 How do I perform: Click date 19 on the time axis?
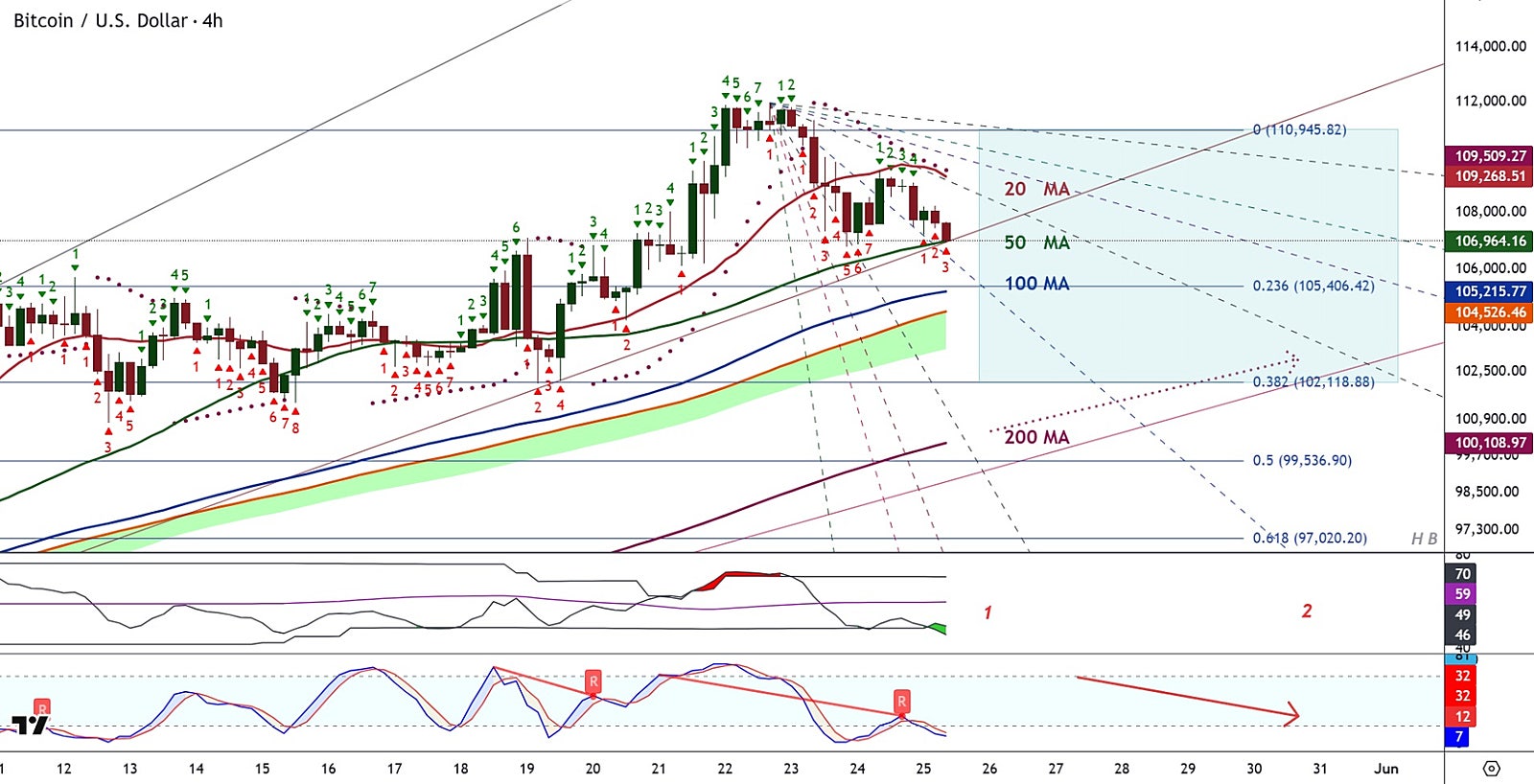click(x=526, y=769)
